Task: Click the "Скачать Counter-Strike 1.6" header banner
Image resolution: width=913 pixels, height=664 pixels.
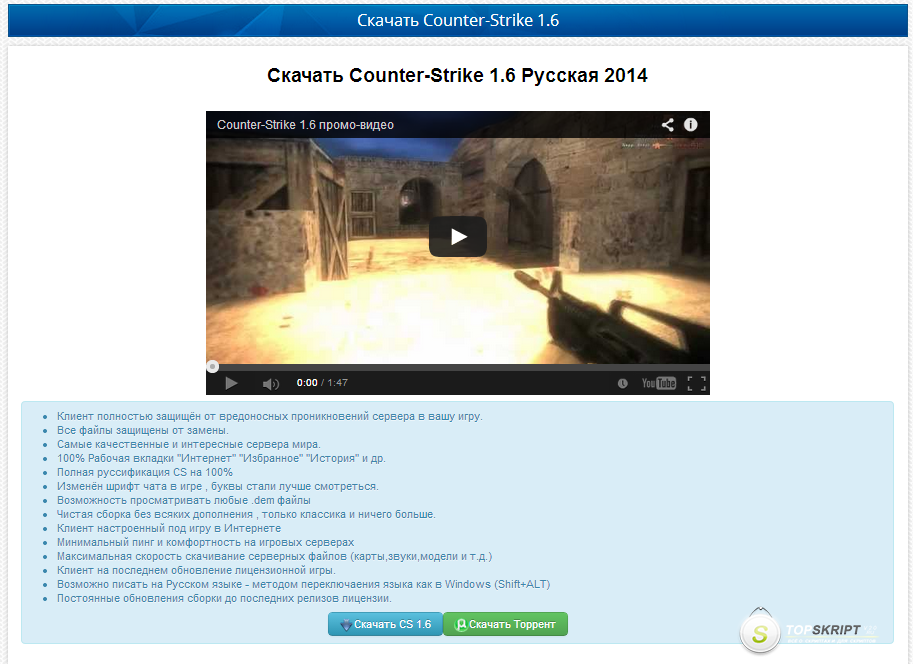Action: coord(458,20)
